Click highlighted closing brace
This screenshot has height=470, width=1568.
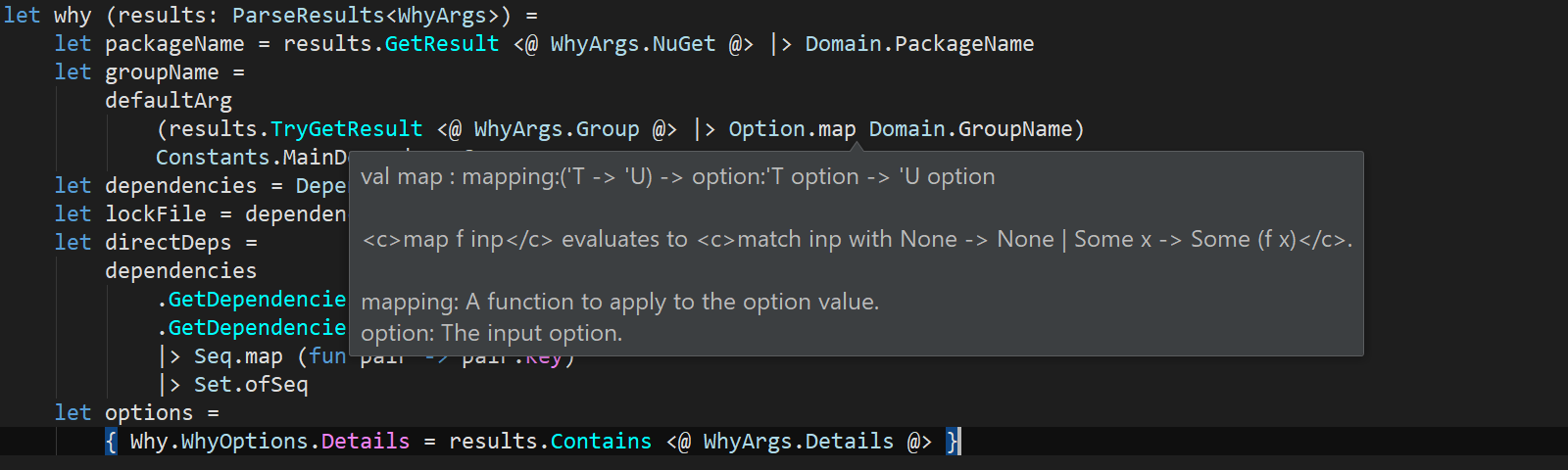click(x=953, y=442)
